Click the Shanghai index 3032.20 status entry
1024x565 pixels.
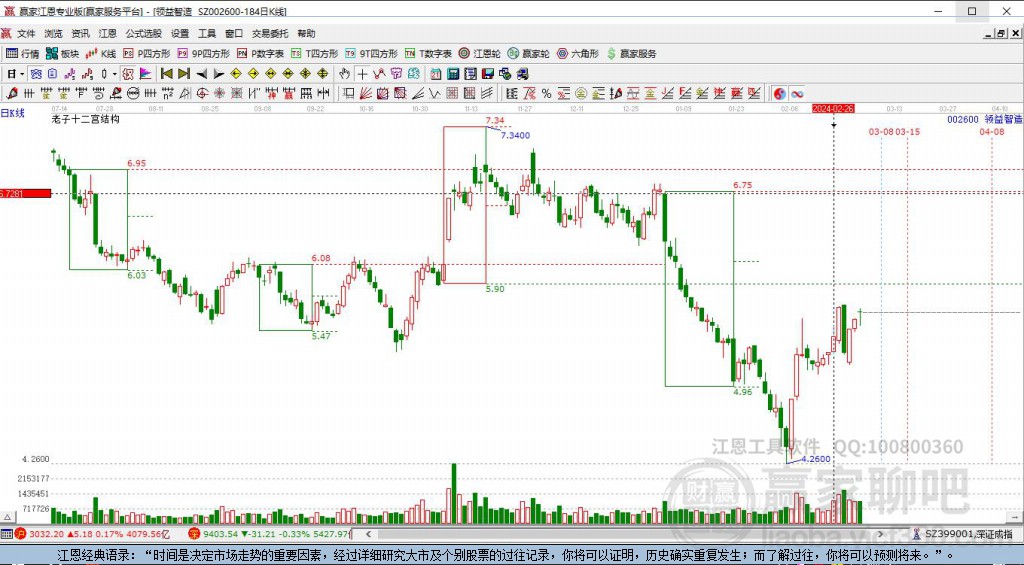point(92,534)
